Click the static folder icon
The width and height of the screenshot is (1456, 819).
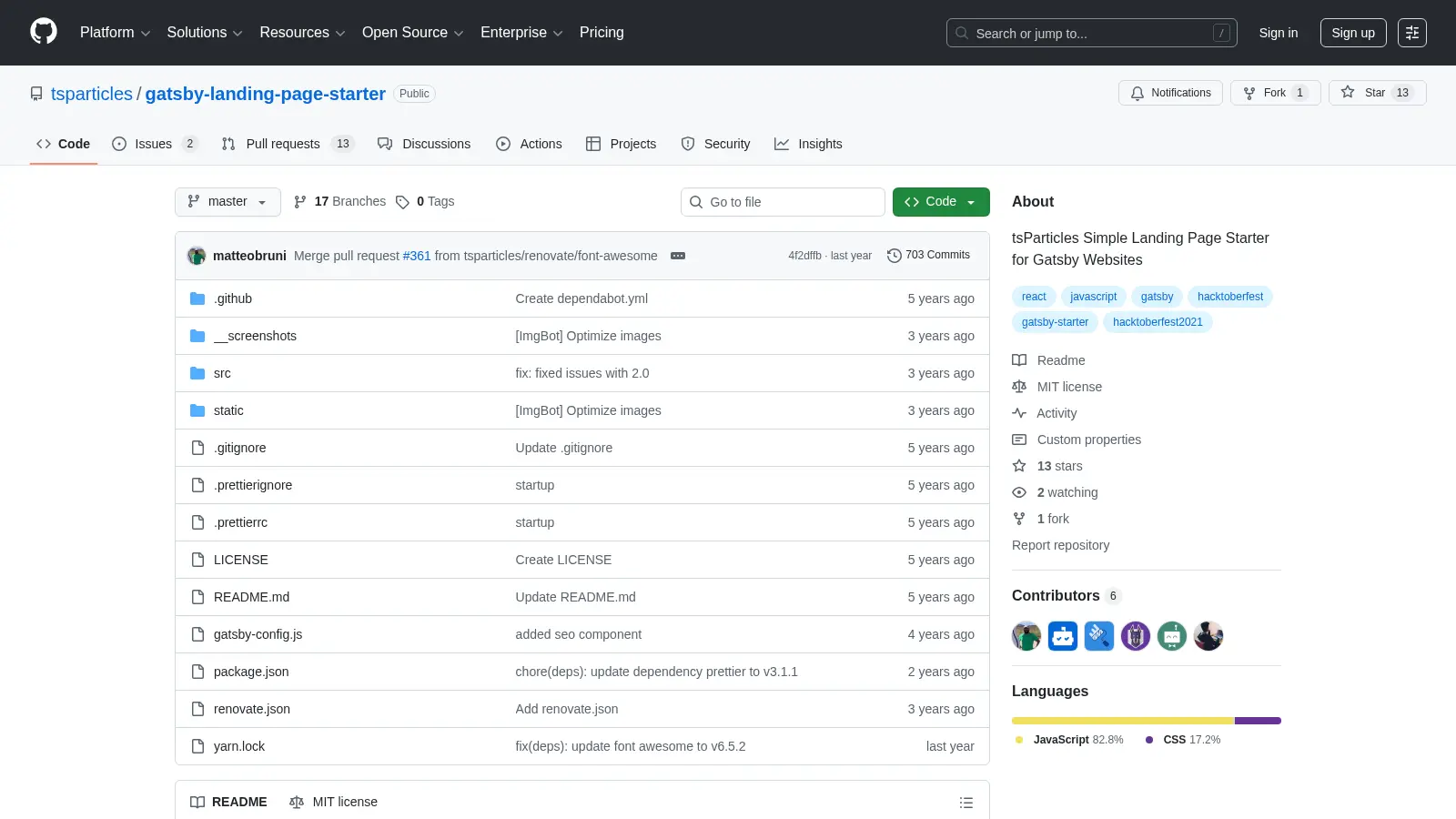(x=197, y=410)
